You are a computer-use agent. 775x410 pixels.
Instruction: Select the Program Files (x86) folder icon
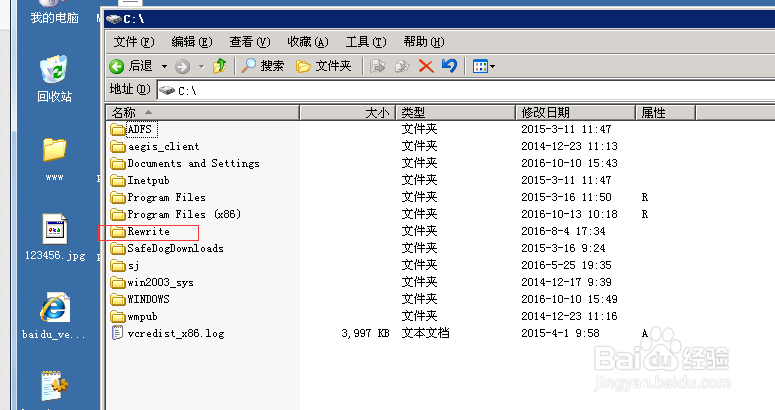tap(118, 214)
